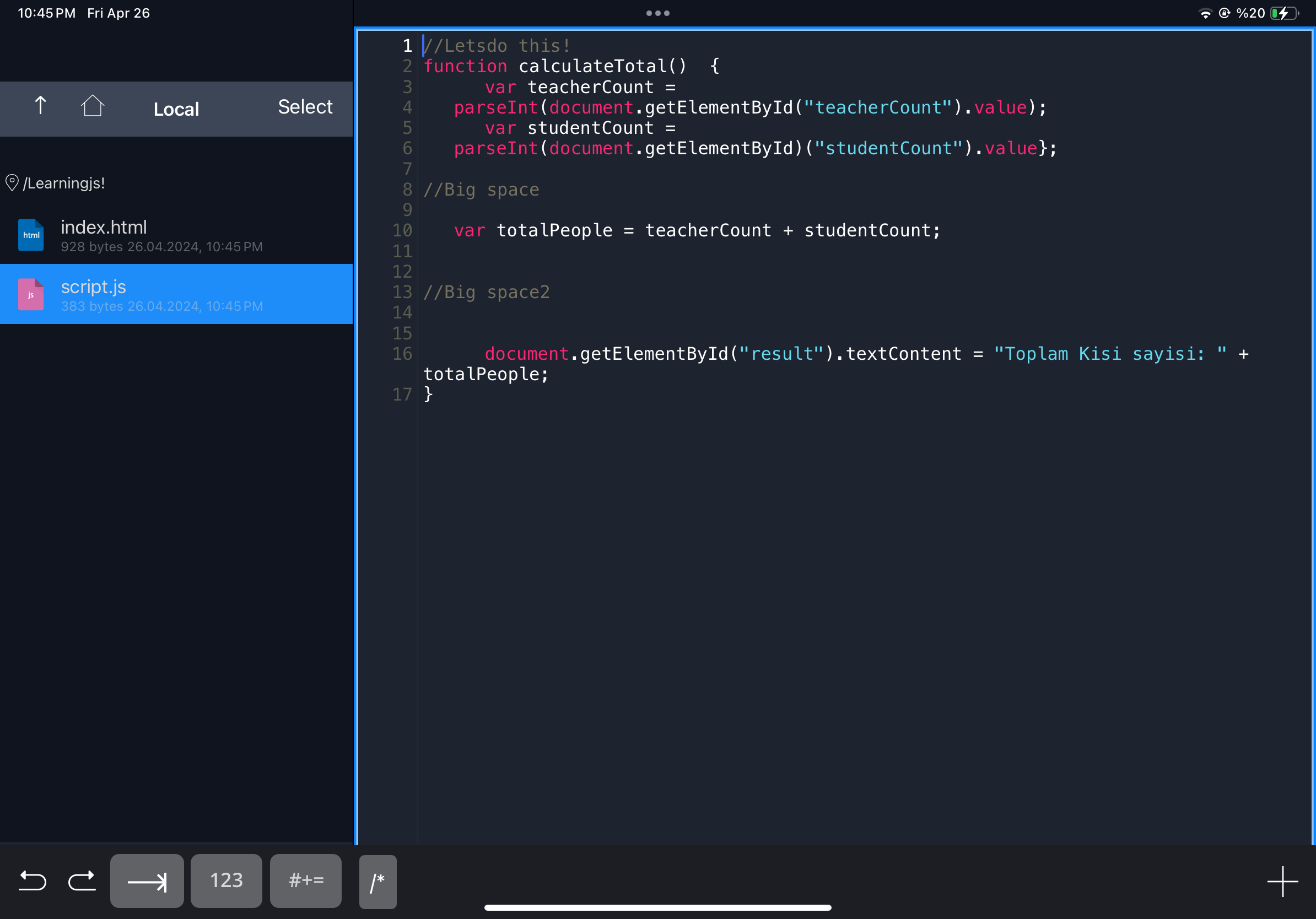This screenshot has height=919, width=1316.
Task: Redo the last edit
Action: point(82,880)
